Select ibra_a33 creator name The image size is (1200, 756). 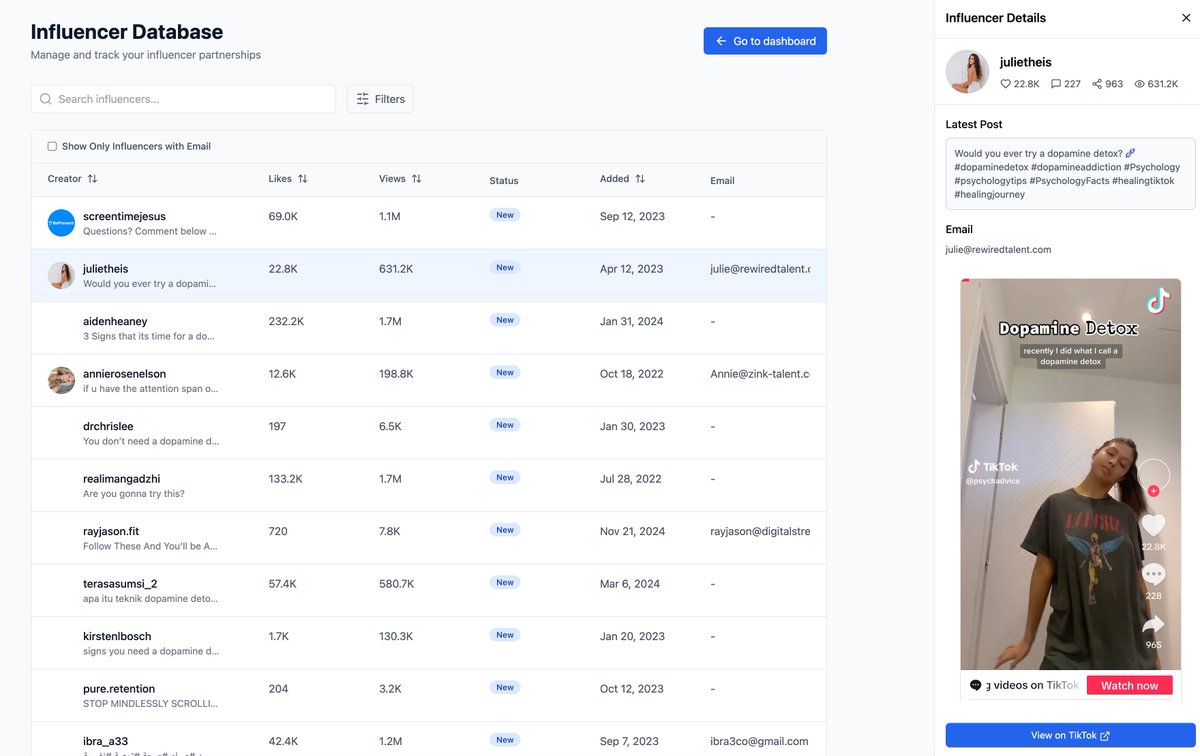(105, 741)
